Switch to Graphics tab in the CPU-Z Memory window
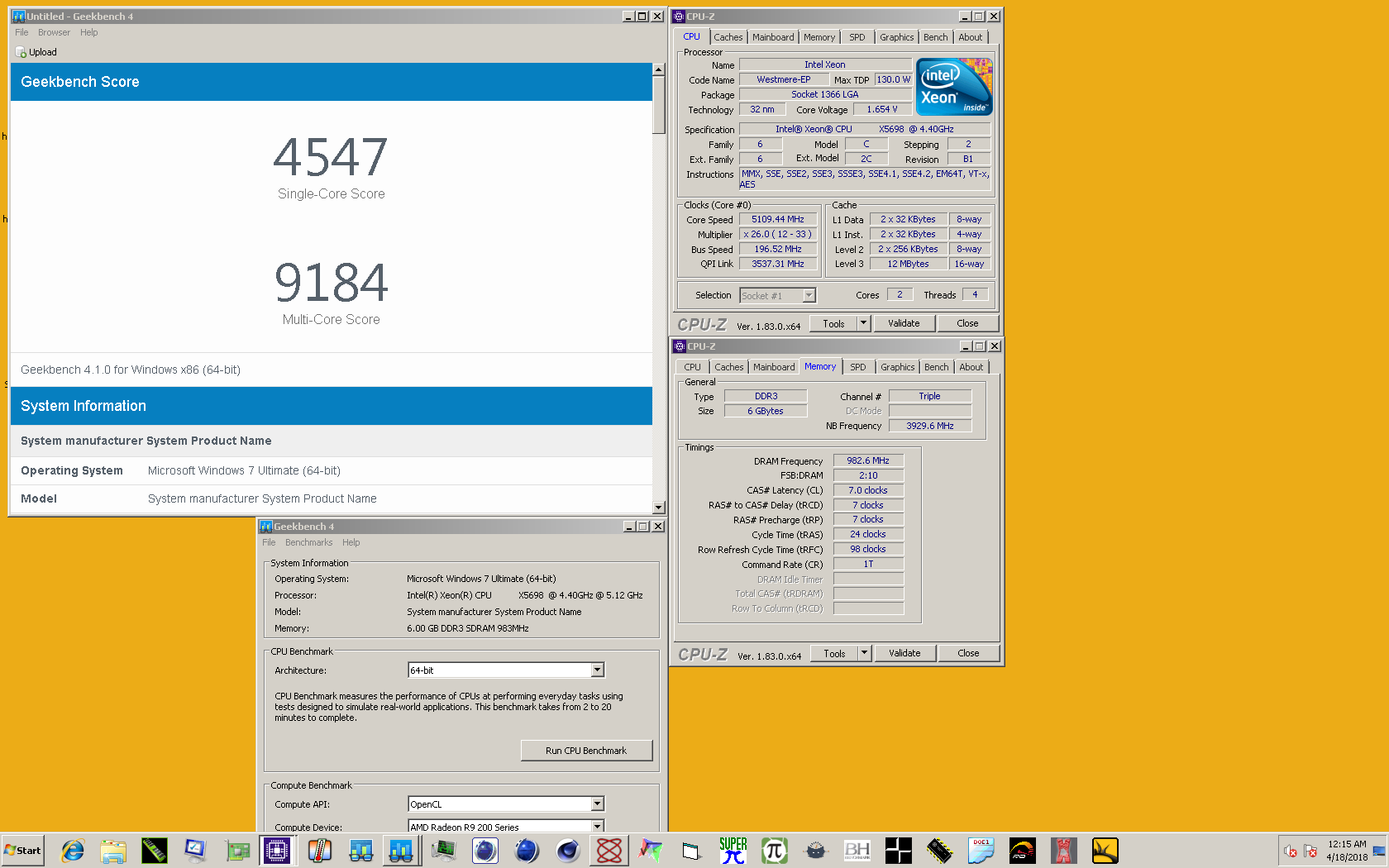 pos(897,367)
